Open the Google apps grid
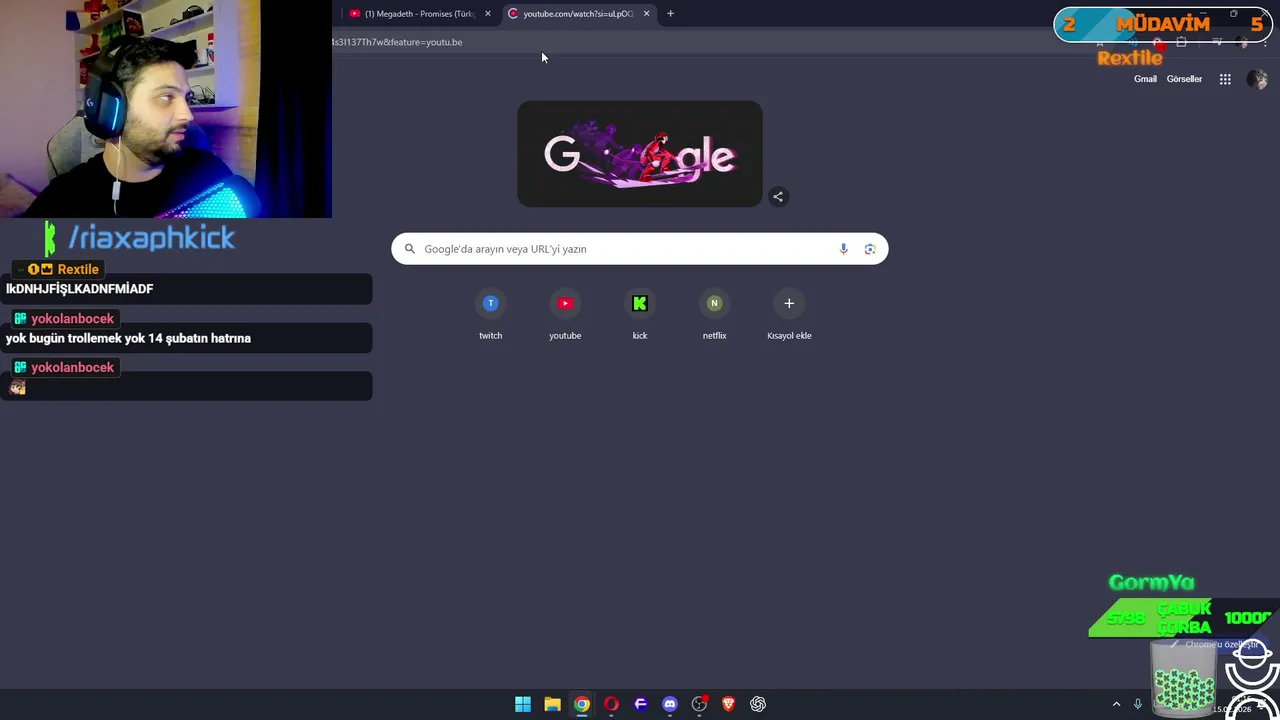This screenshot has width=1280, height=720. pos(1225,79)
